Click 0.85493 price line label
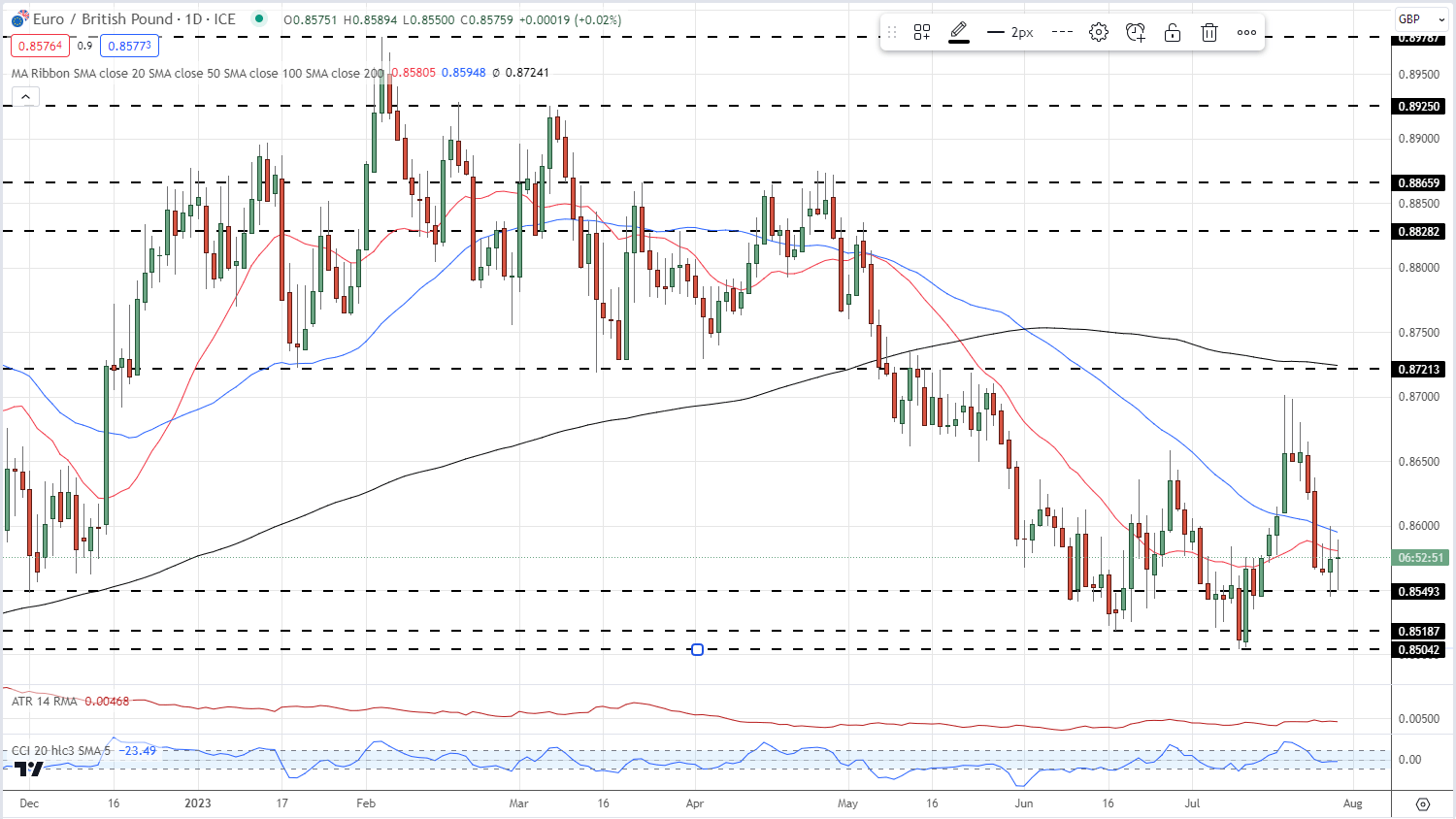The height and width of the screenshot is (819, 1456). 1419,591
